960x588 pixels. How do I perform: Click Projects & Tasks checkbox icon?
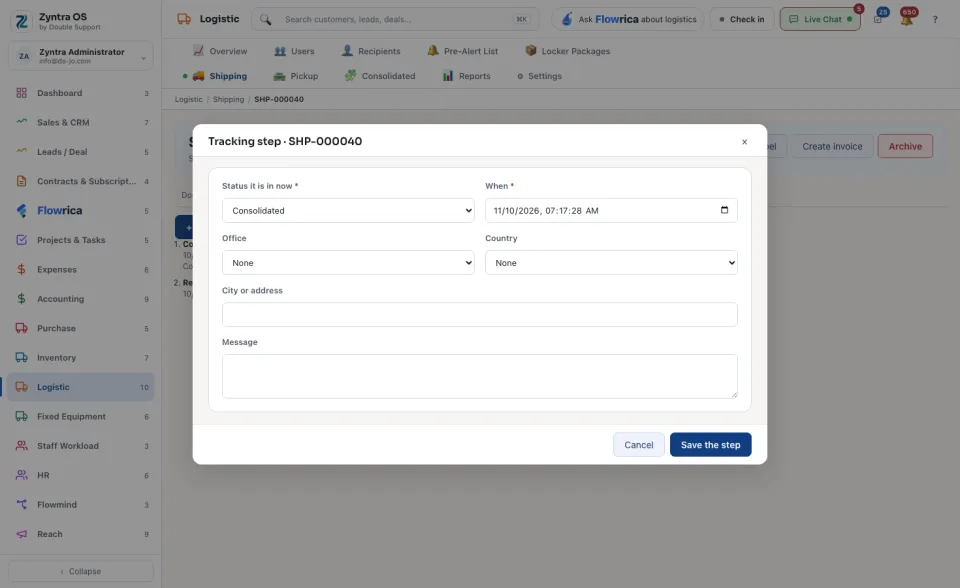21,240
